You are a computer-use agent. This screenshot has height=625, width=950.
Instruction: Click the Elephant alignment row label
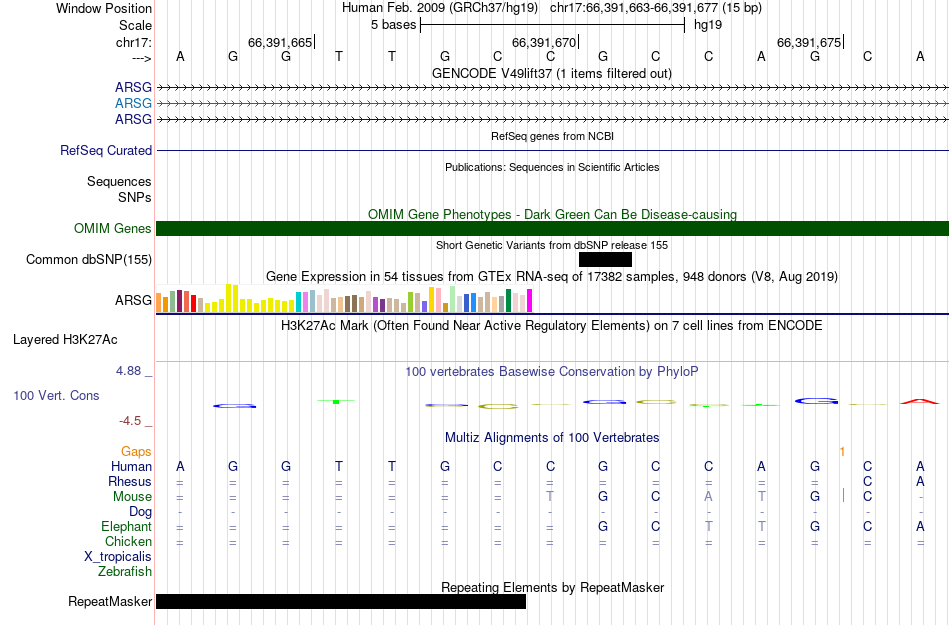point(126,526)
